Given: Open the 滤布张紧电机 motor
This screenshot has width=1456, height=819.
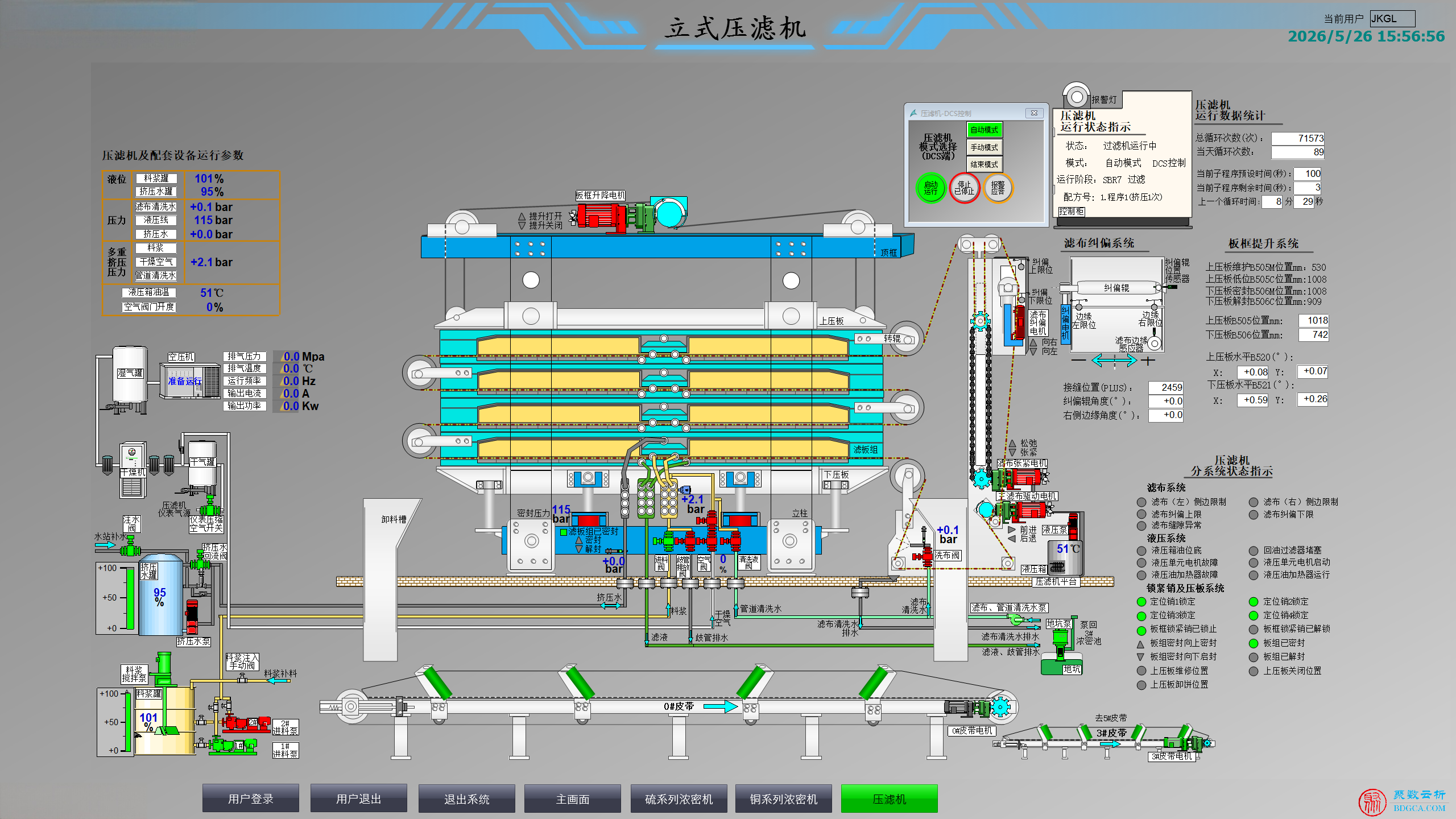Looking at the screenshot, I should click(x=1021, y=479).
